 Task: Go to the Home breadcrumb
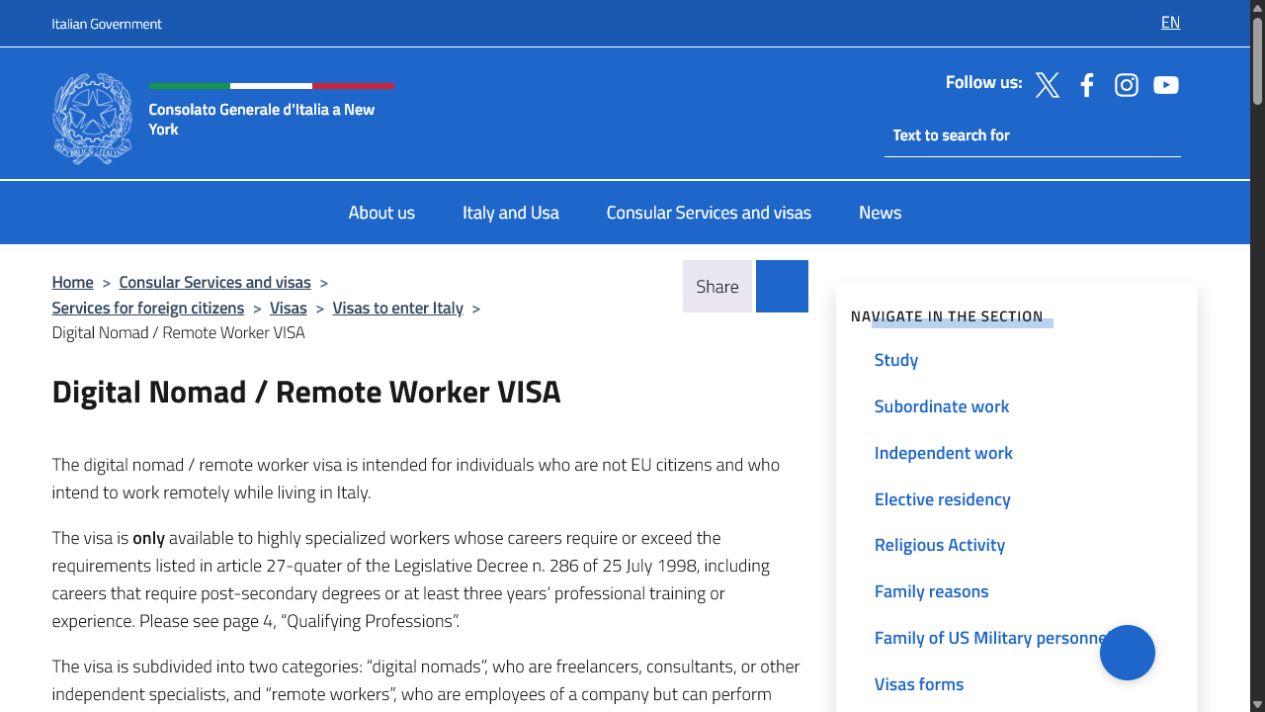tap(72, 282)
